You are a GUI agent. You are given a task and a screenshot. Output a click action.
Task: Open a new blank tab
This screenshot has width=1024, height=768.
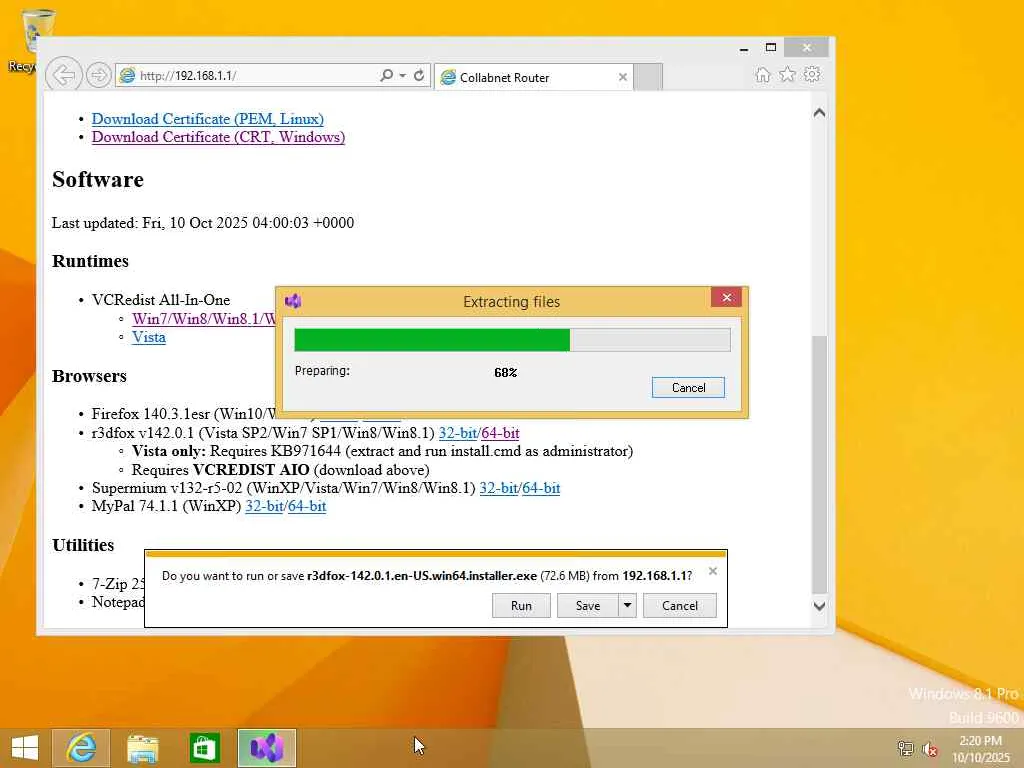(x=648, y=77)
